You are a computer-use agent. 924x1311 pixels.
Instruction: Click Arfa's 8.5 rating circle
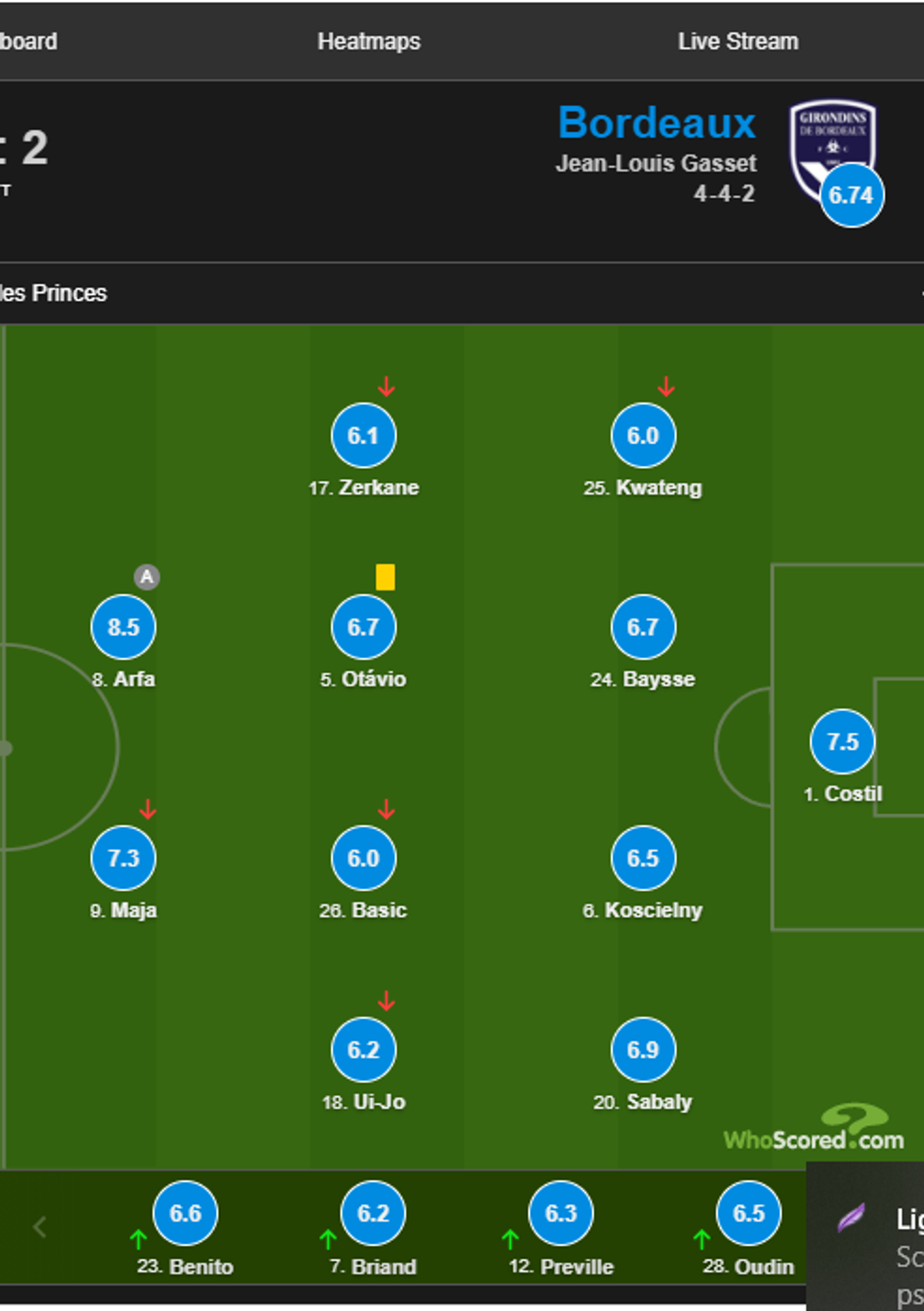[x=124, y=627]
